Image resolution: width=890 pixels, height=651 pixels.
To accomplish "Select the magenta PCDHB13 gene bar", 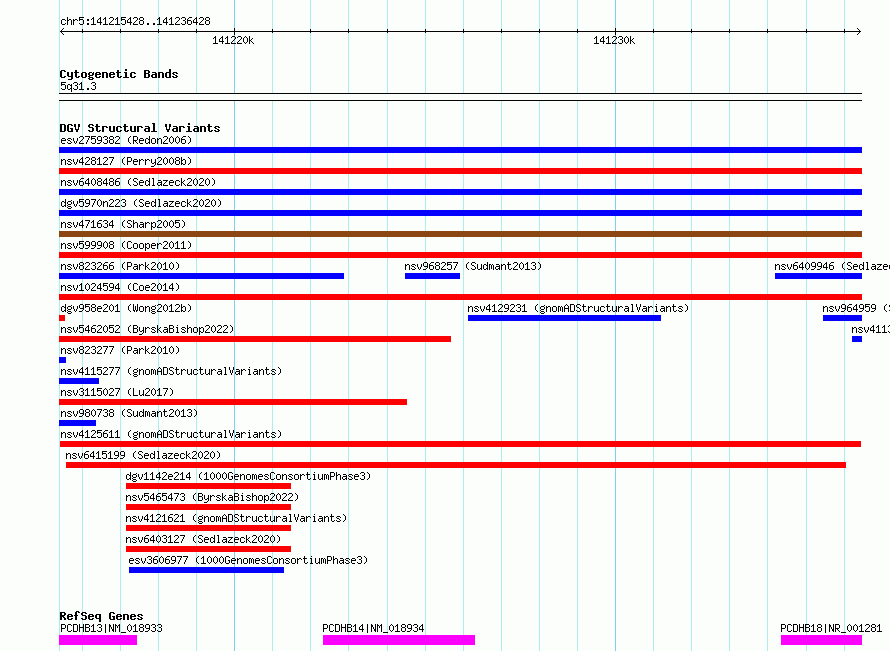I will tap(98, 640).
